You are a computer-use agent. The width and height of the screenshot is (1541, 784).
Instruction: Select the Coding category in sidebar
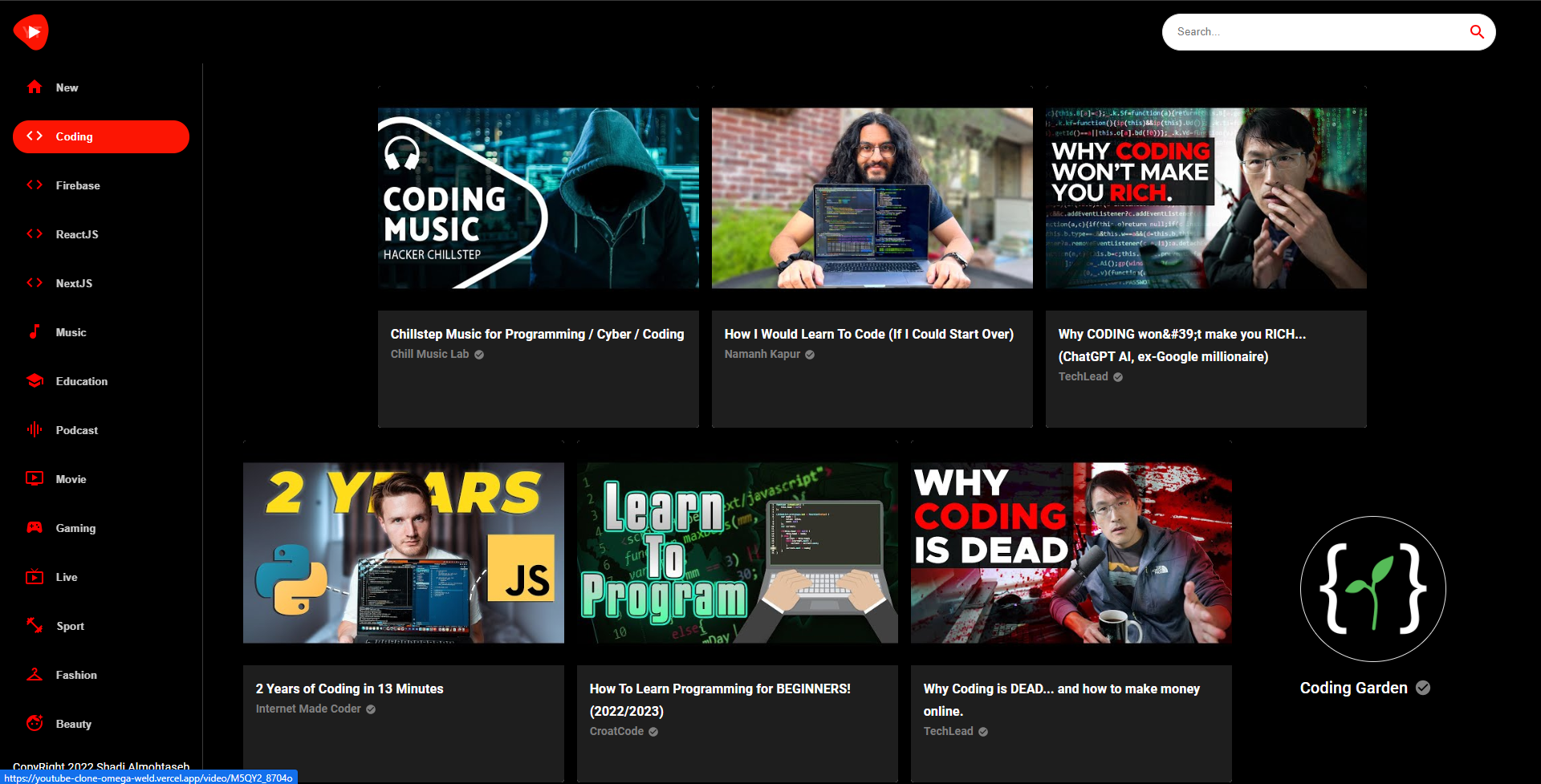point(101,136)
